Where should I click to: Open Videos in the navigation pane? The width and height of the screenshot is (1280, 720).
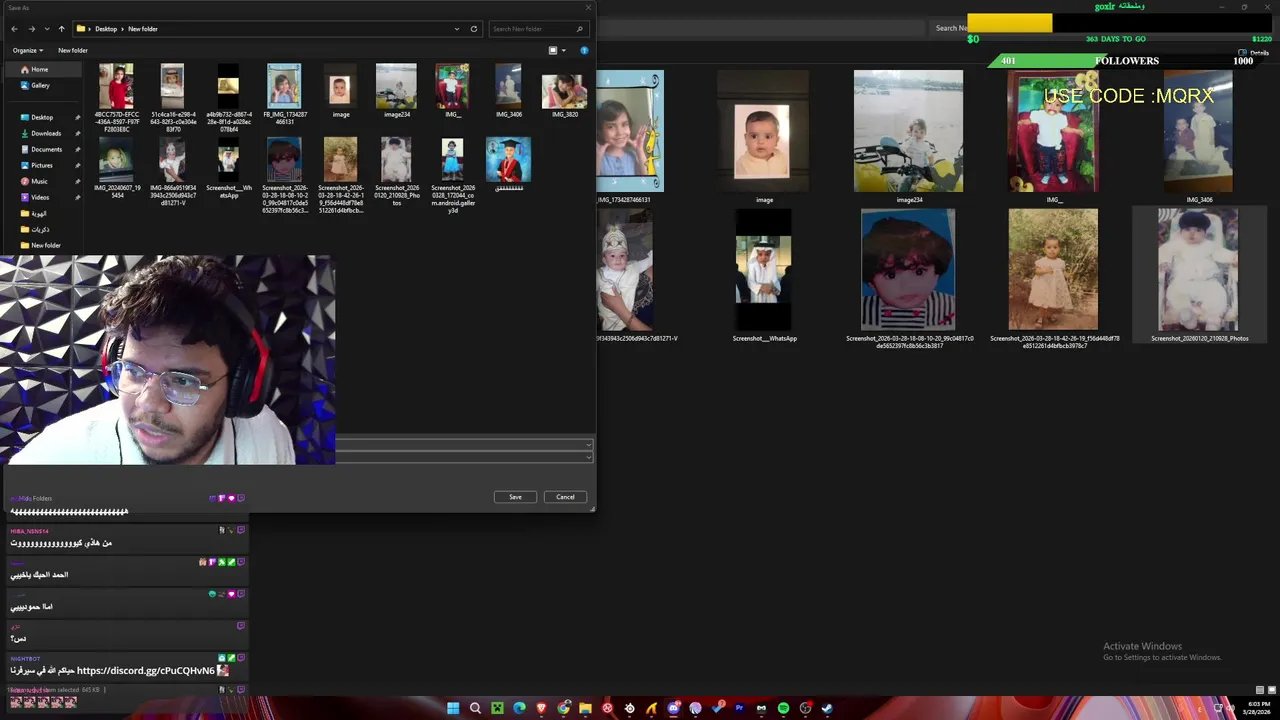click(x=40, y=197)
